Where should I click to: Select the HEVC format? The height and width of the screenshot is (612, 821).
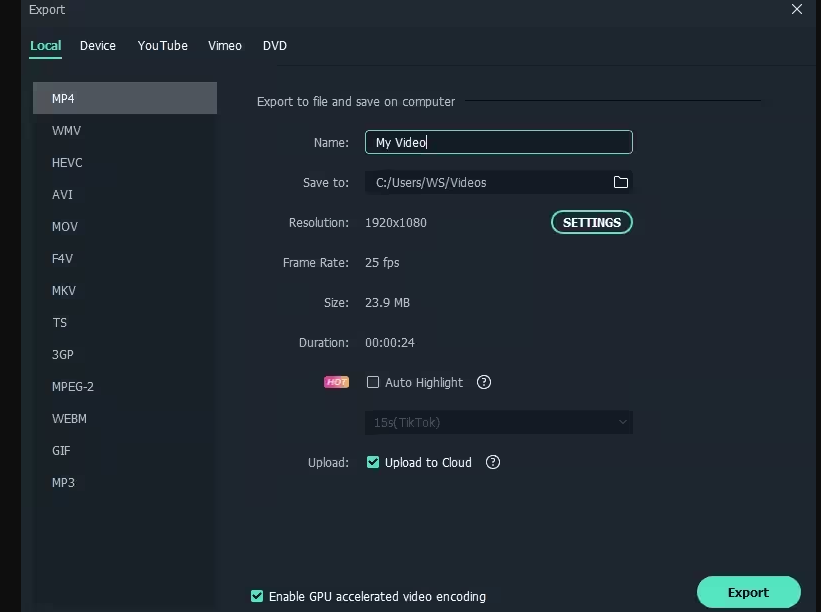pos(125,162)
